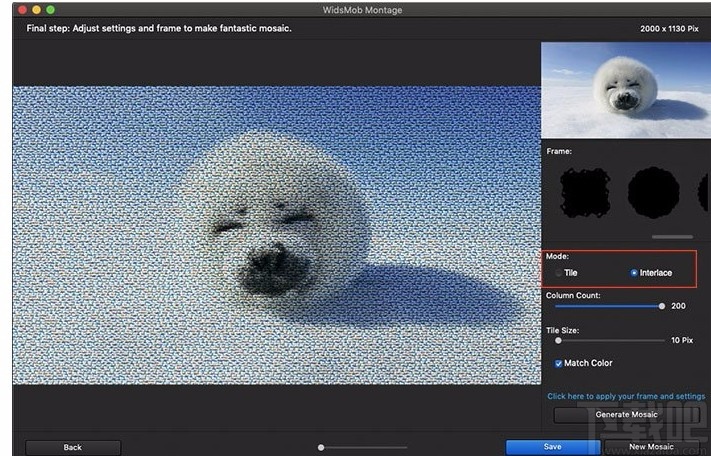Image resolution: width=711 pixels, height=456 pixels.
Task: Click the New Mosaic button
Action: tap(651, 447)
